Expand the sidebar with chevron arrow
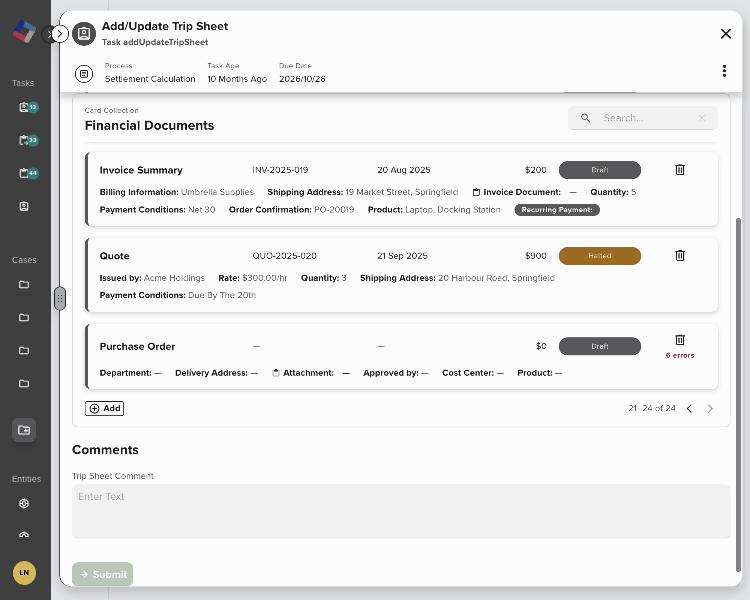 [59, 34]
